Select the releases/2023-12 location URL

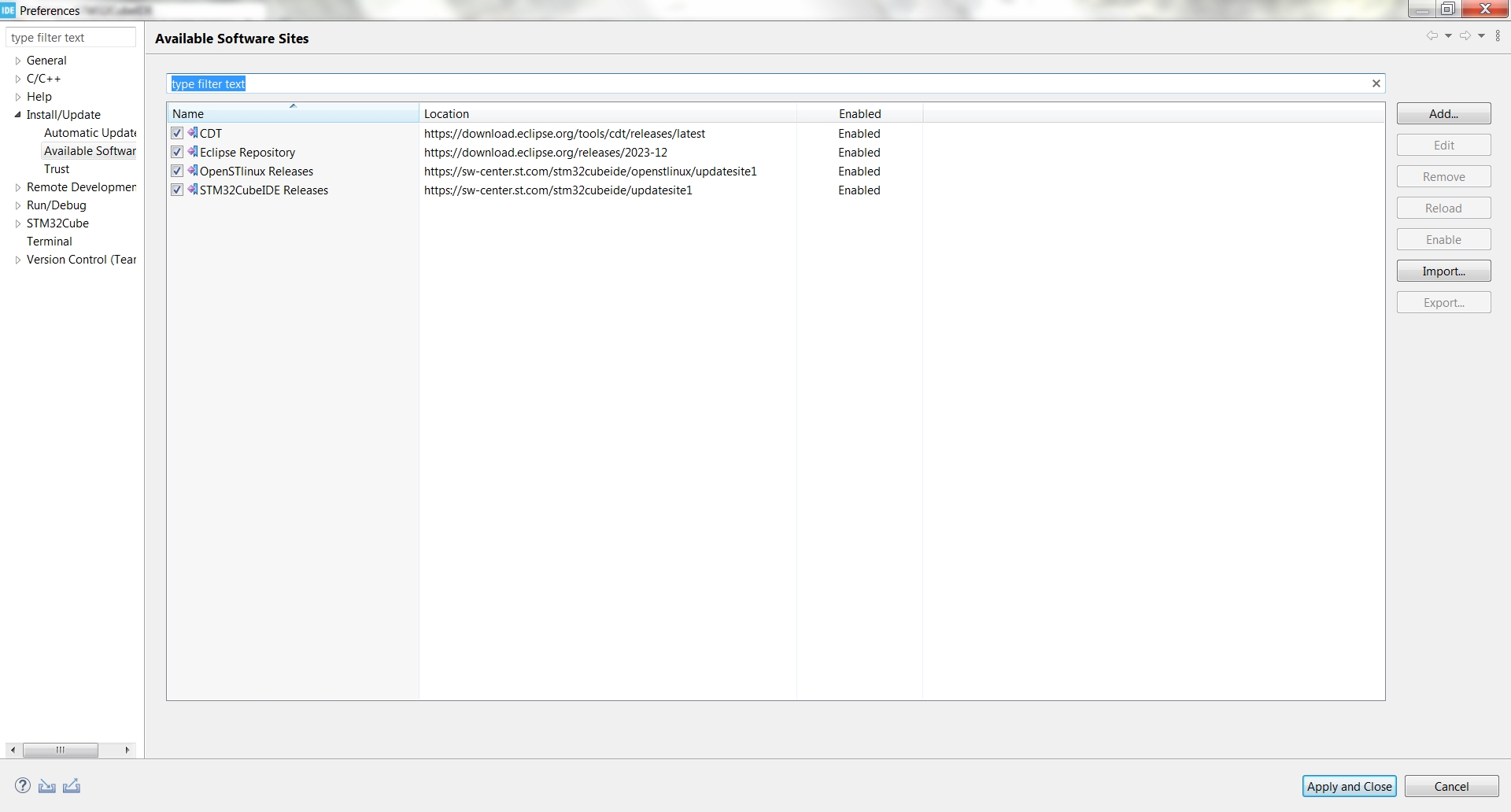545,152
